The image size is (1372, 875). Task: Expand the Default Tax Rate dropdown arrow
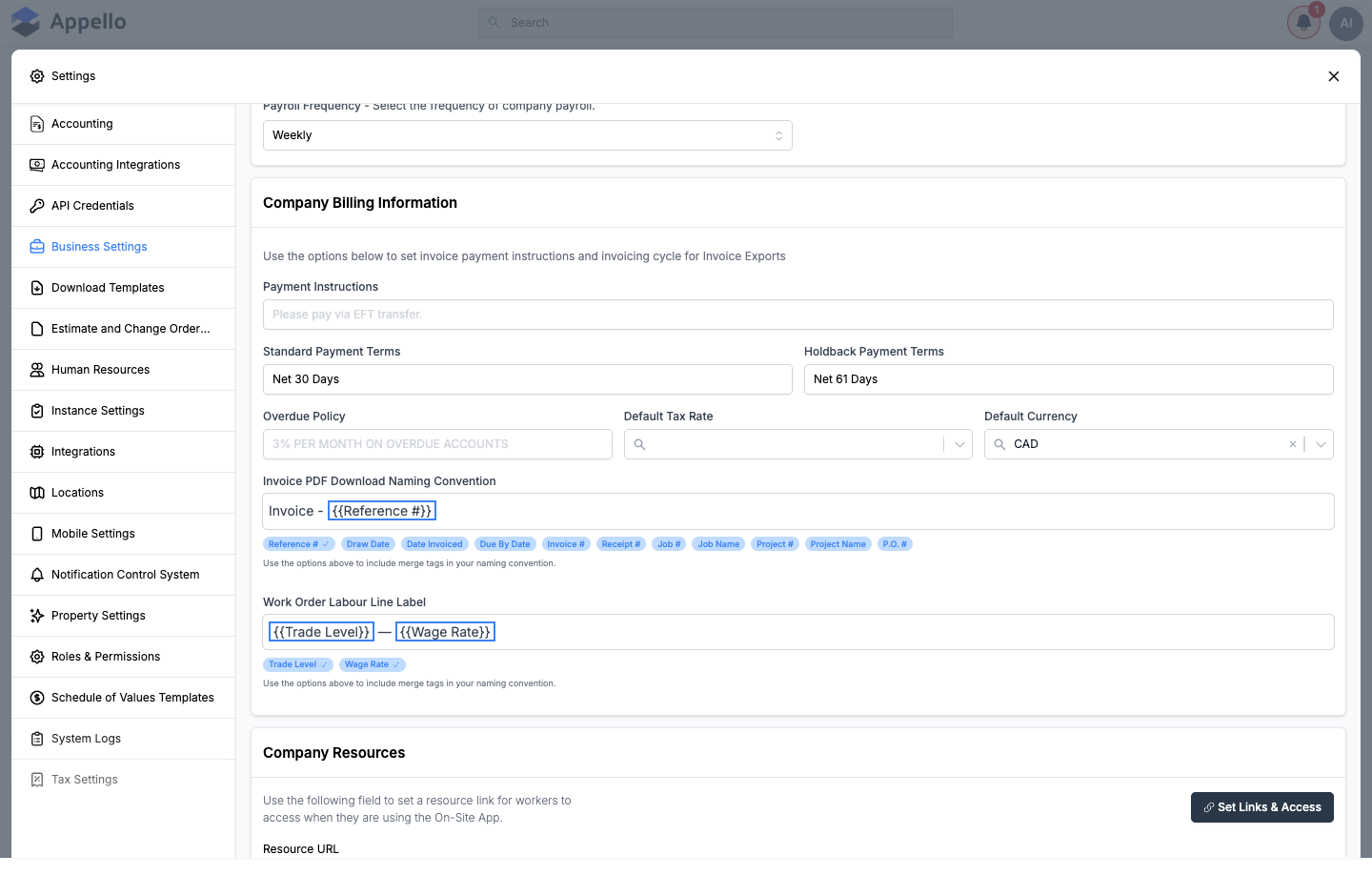[x=959, y=444]
